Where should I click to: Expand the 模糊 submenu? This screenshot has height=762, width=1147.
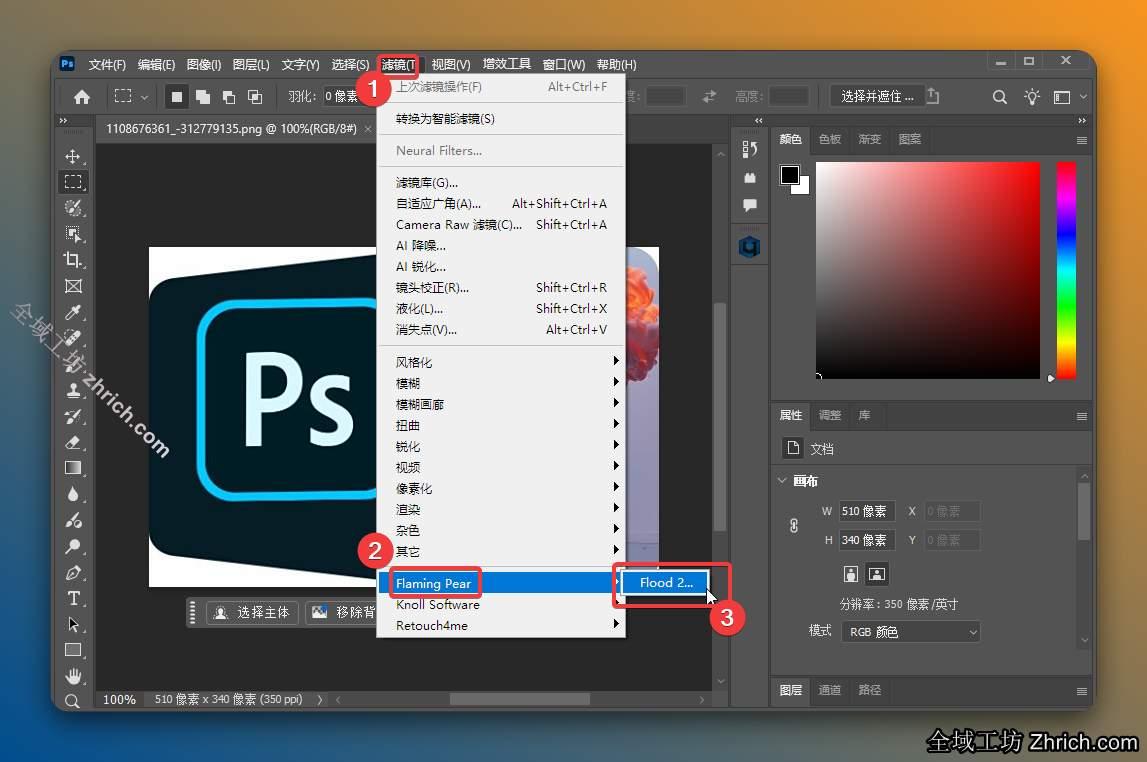click(x=501, y=383)
